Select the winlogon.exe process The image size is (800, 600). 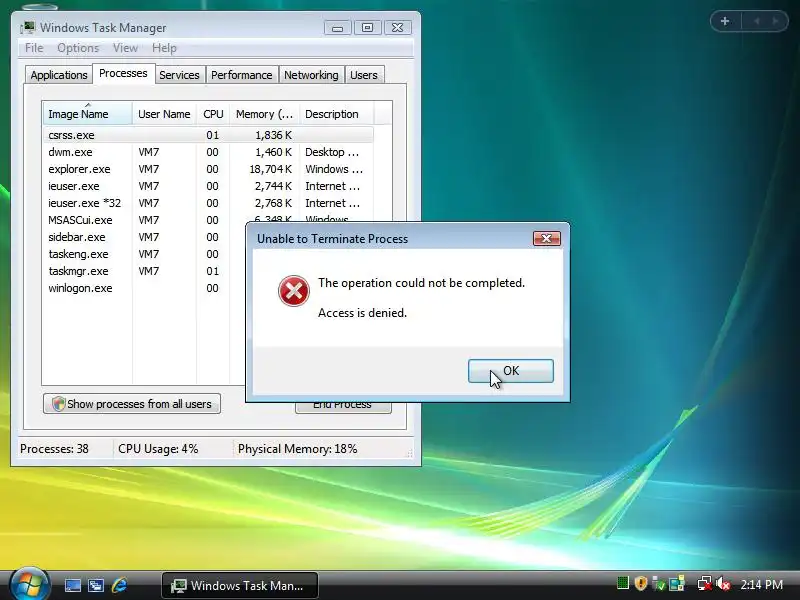[80, 288]
